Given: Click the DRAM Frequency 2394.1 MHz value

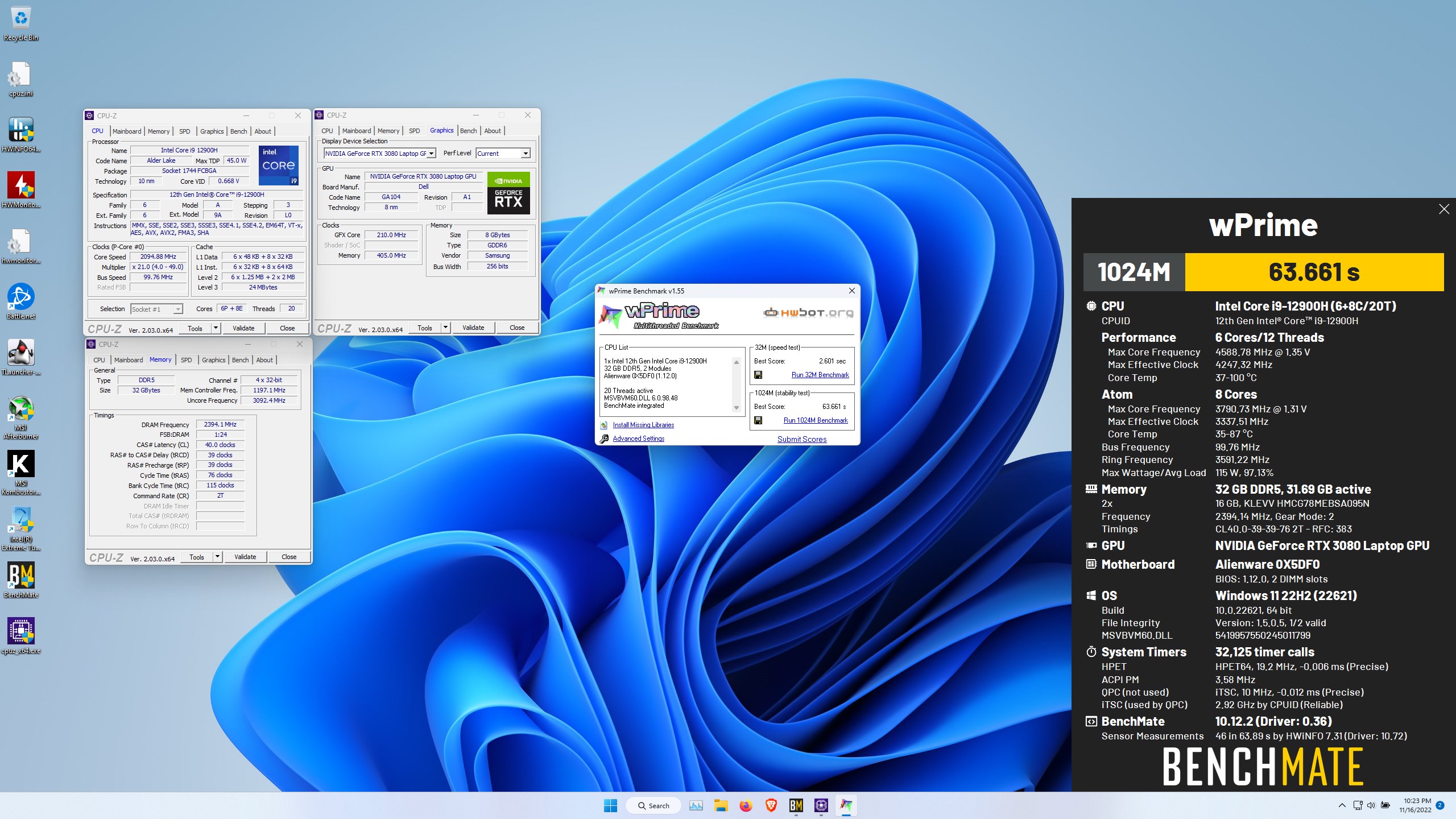Looking at the screenshot, I should [220, 424].
